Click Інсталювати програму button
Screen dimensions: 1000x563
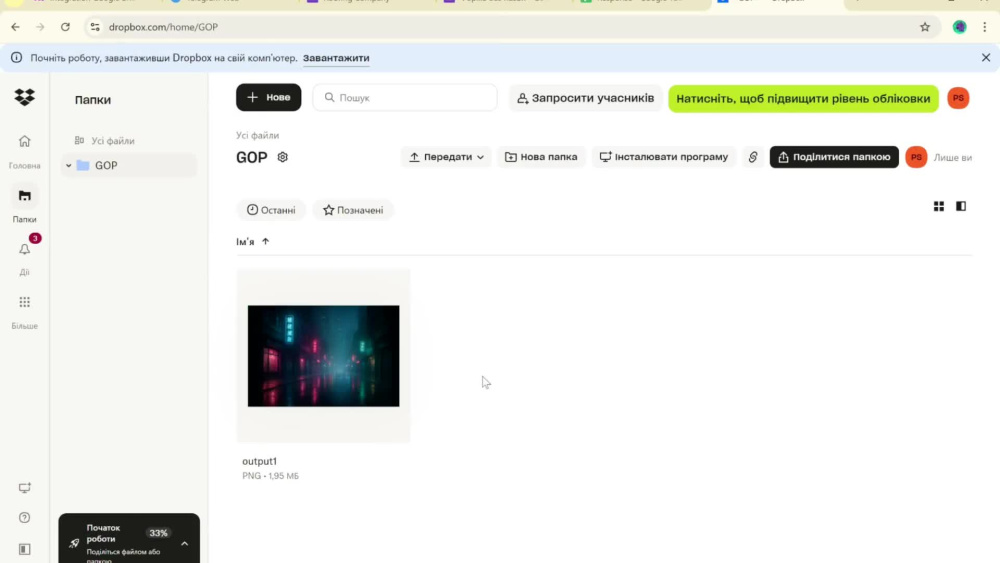[663, 157]
